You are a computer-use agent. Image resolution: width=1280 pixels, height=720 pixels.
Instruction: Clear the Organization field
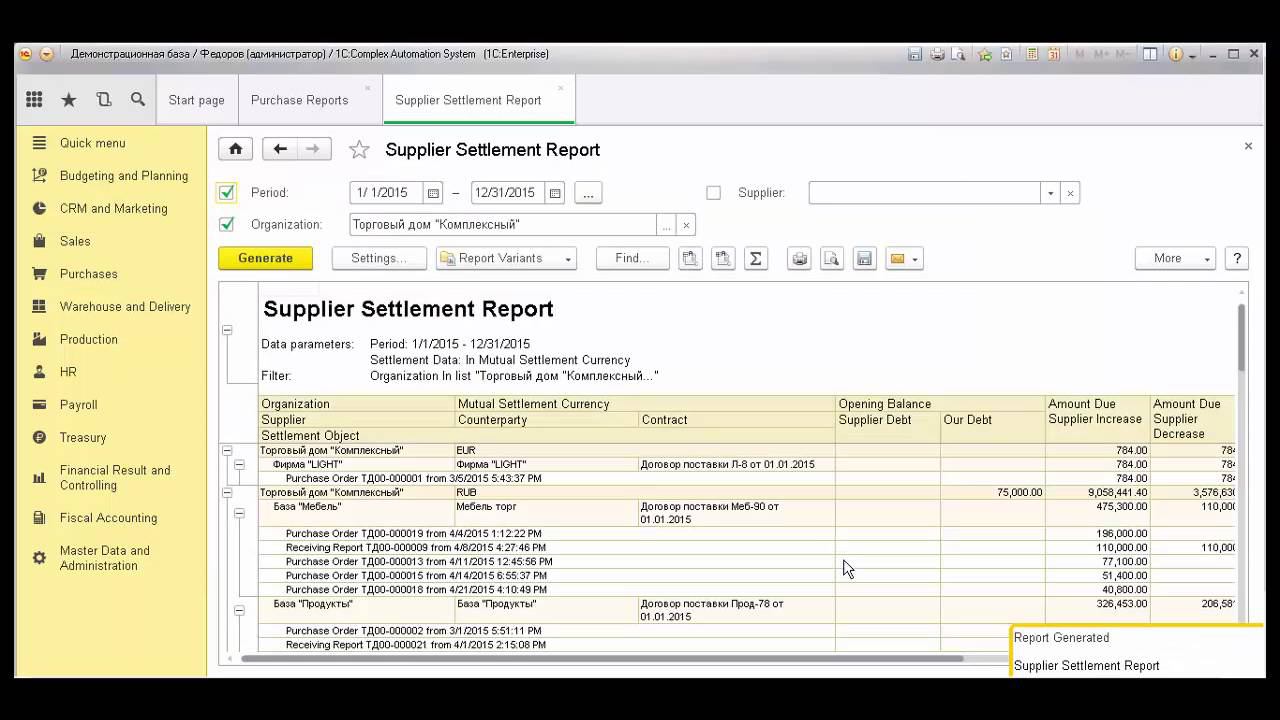click(x=686, y=225)
